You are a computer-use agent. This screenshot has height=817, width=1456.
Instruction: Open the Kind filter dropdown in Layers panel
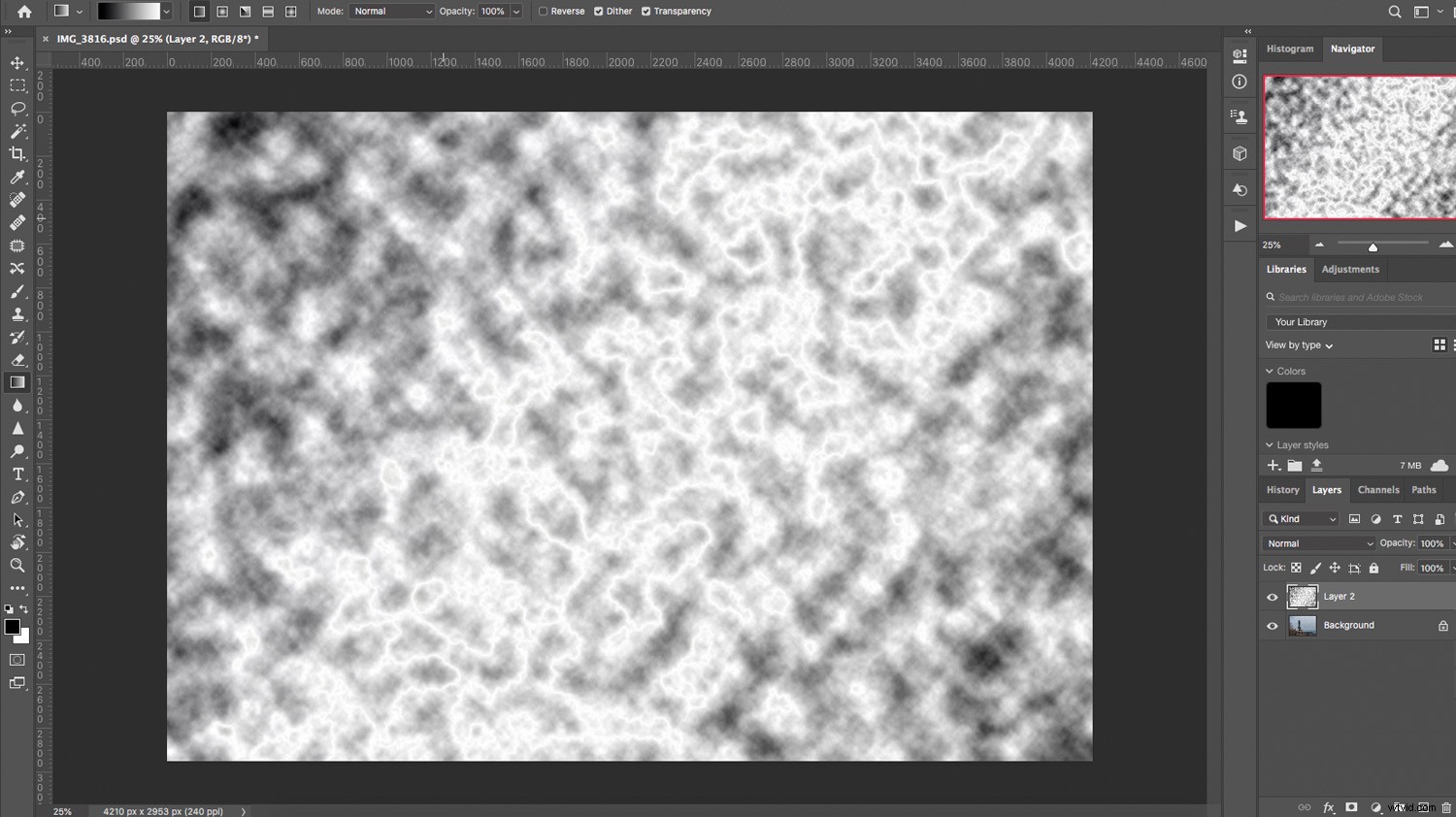[1301, 518]
